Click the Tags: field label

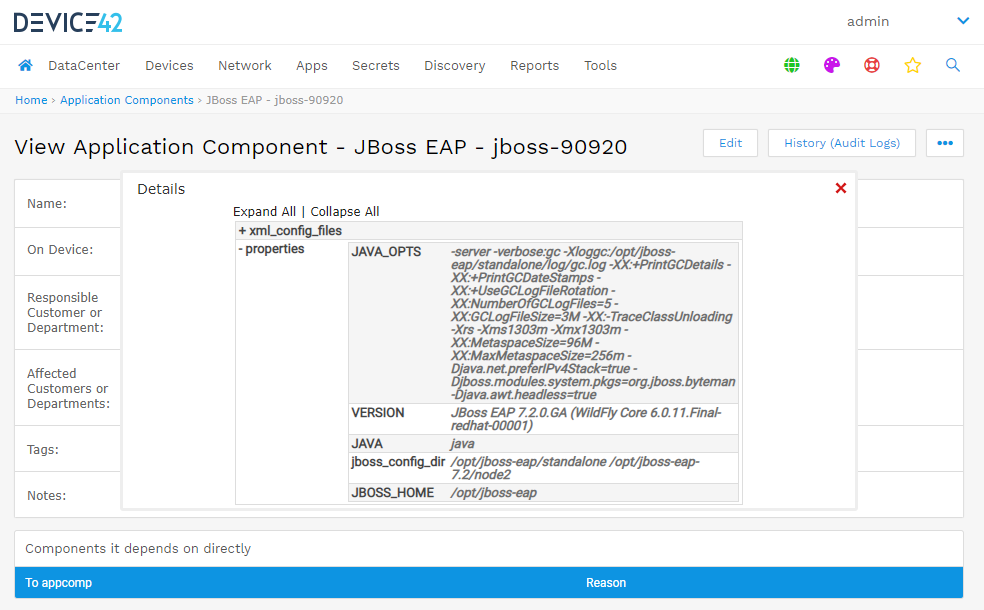tap(43, 449)
